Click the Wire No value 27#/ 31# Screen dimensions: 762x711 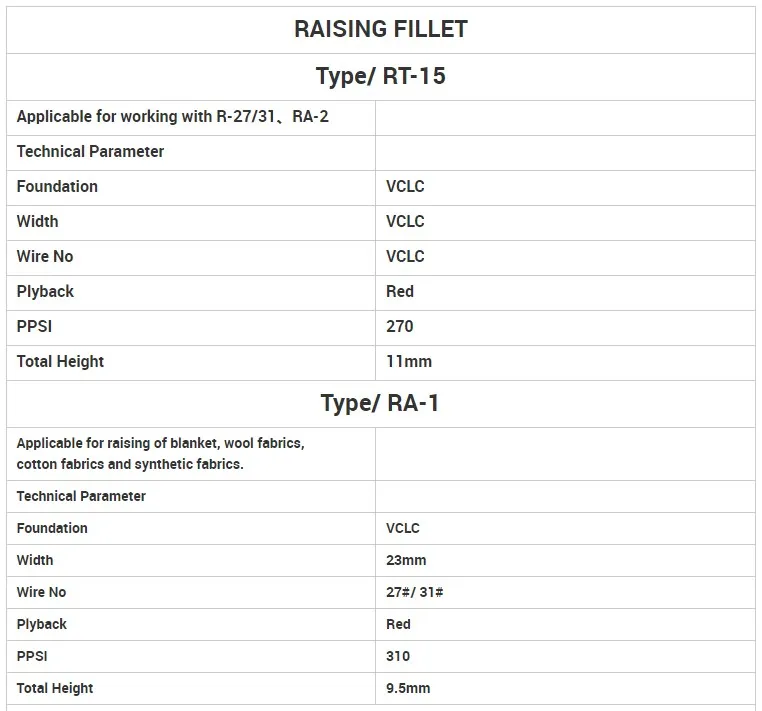click(415, 592)
